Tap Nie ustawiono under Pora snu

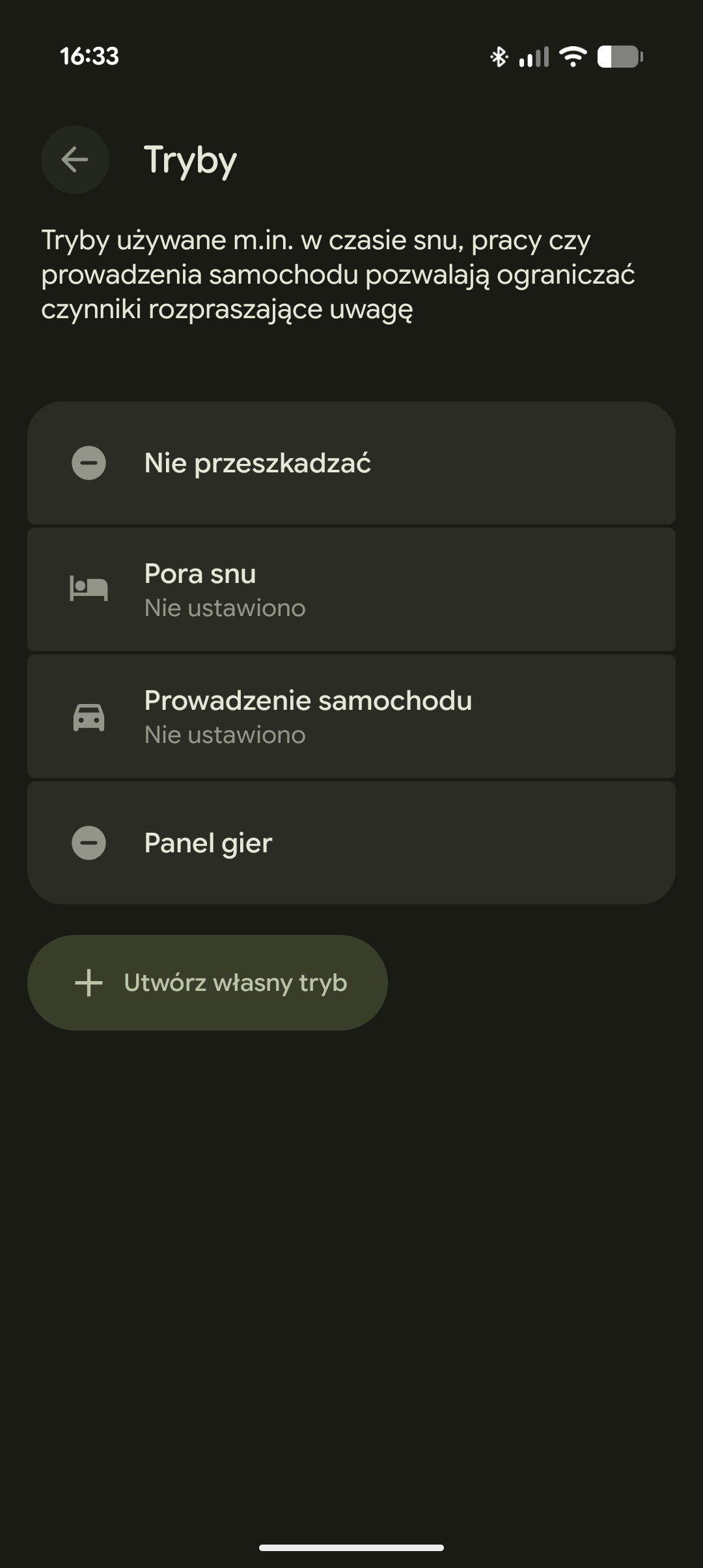[225, 608]
